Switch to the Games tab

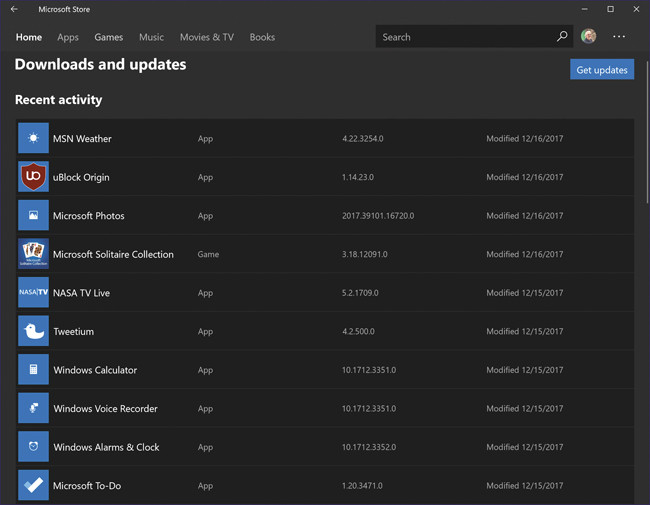click(109, 37)
